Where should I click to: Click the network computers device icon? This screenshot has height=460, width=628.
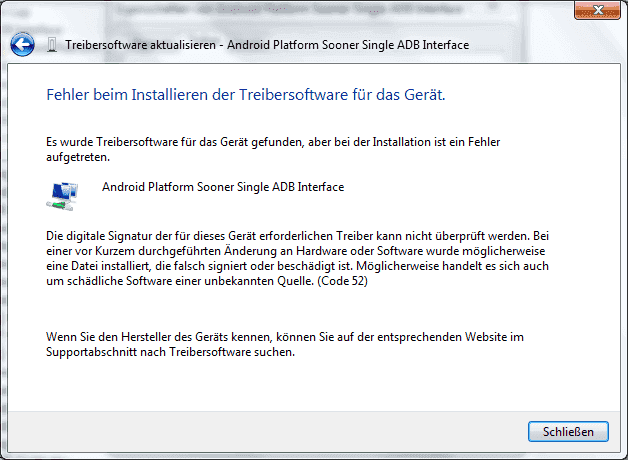pyautogui.click(x=62, y=196)
